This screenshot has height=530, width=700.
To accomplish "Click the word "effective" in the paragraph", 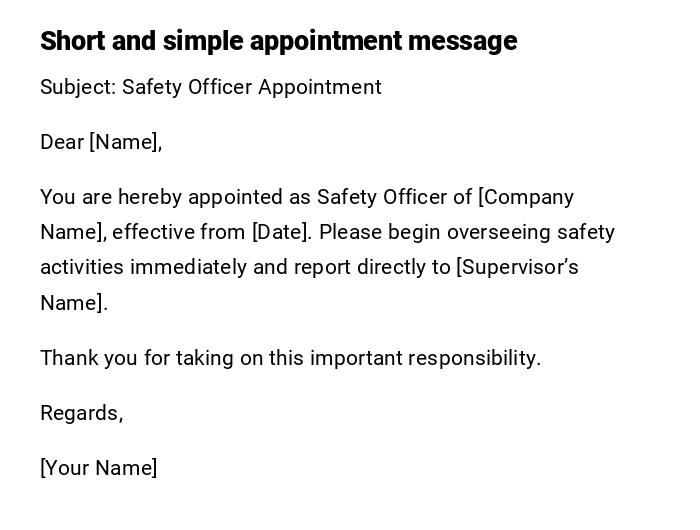I will tap(154, 232).
